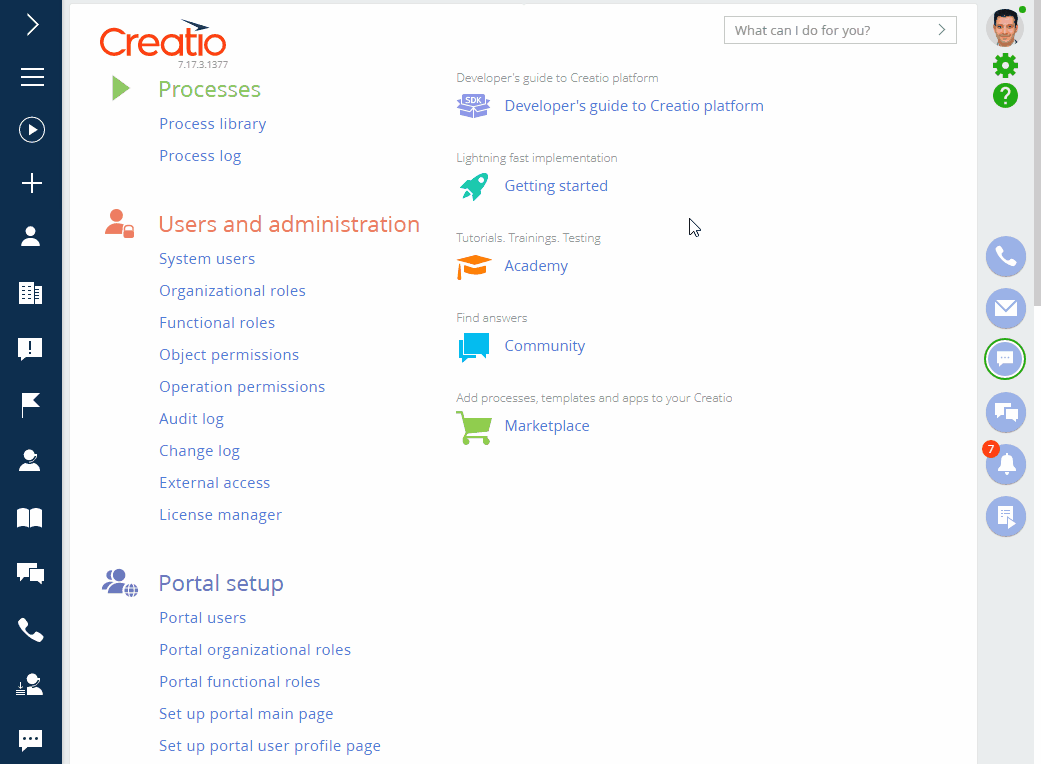Open the flag section in sidebar
Screen dimensions: 1041x764
click(x=31, y=404)
